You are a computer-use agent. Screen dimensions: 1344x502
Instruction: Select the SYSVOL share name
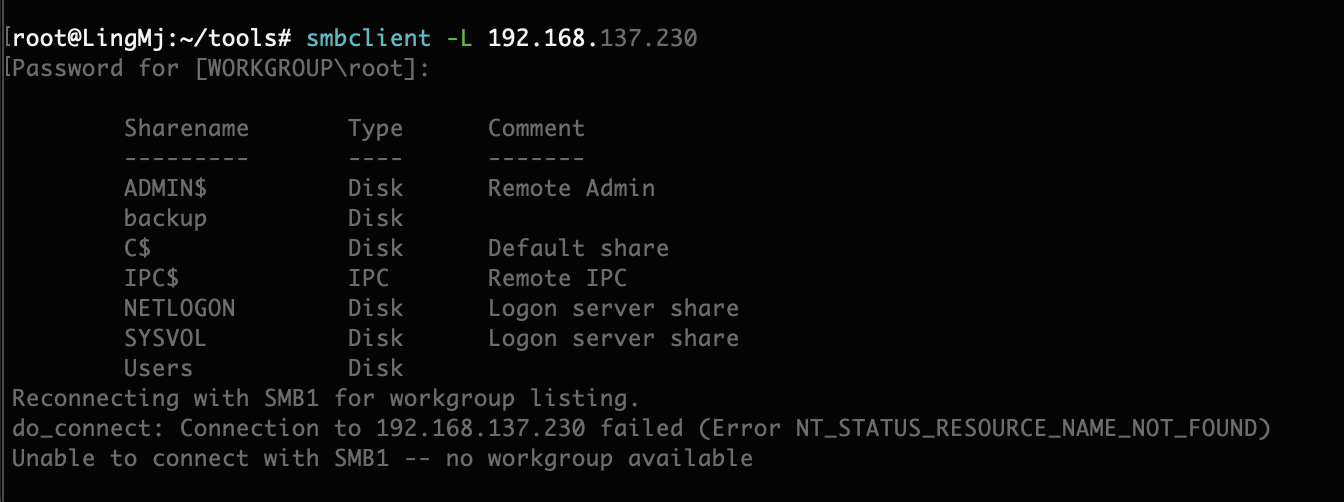(x=165, y=338)
